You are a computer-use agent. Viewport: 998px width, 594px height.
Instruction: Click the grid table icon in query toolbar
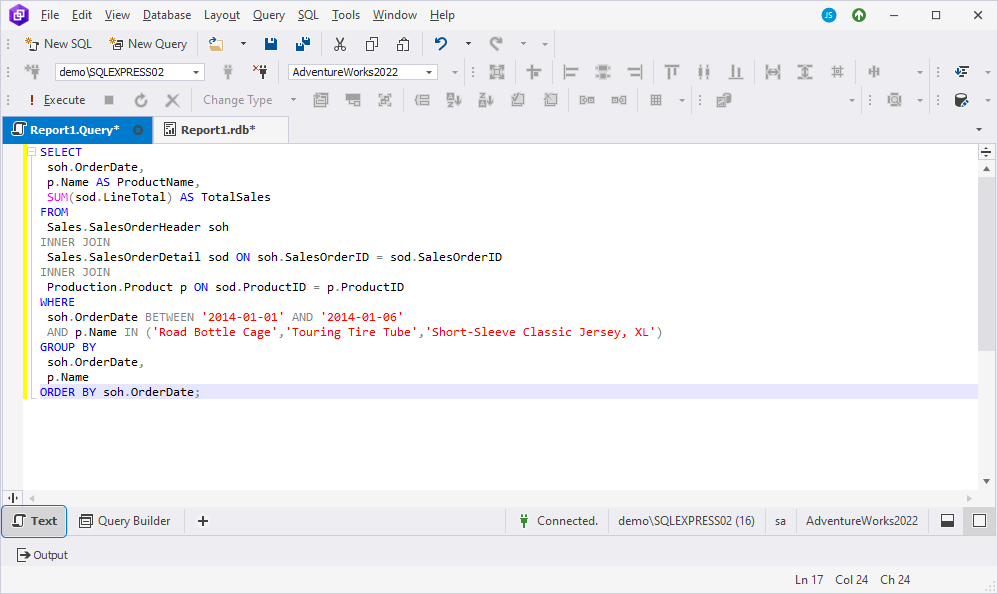point(656,100)
